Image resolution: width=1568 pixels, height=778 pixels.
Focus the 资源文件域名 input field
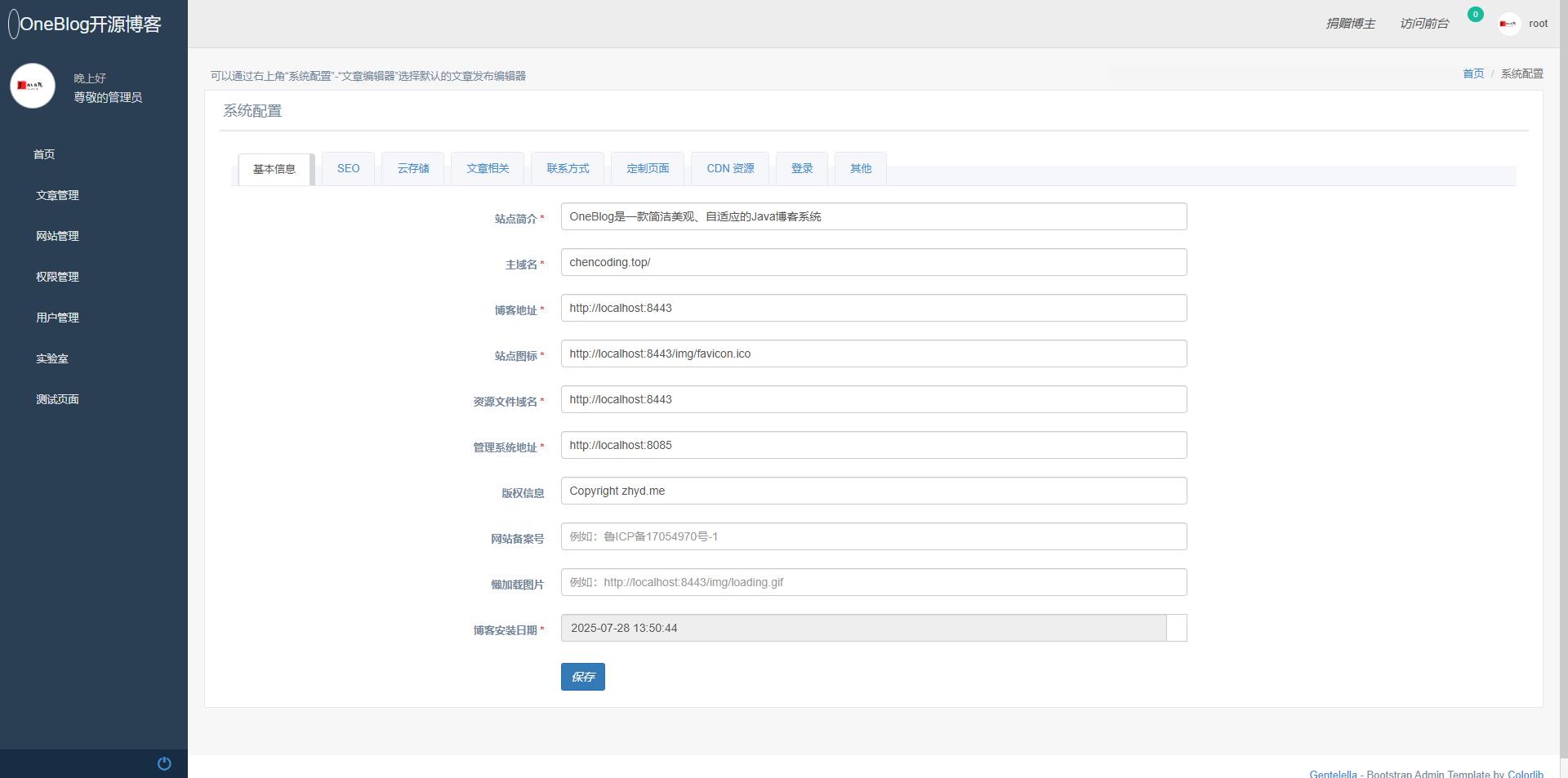coord(874,399)
